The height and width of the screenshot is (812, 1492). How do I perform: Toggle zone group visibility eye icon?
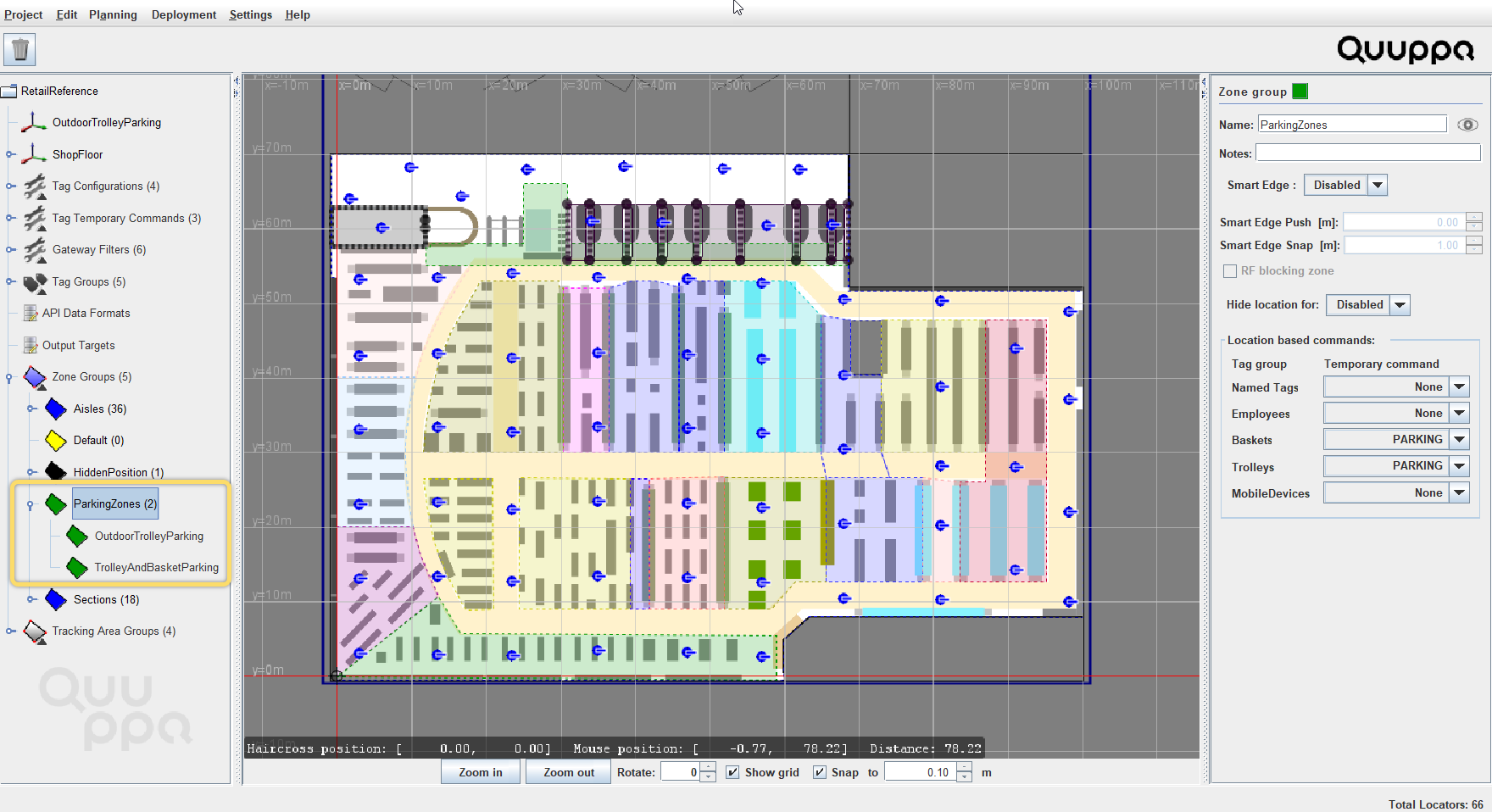[1467, 125]
